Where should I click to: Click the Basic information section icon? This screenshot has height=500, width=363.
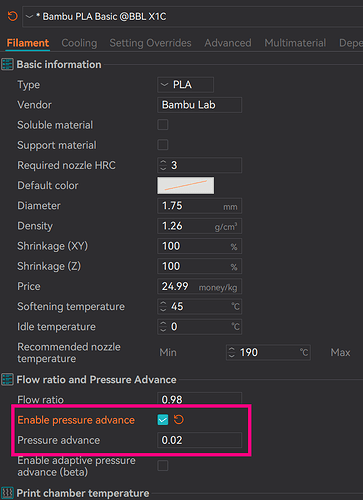[x=7, y=64]
